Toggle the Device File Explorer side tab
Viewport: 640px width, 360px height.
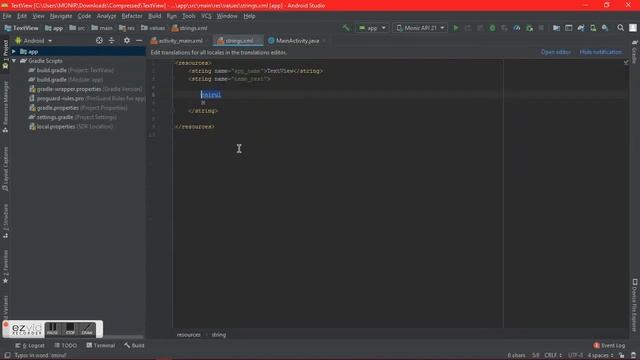point(635,305)
